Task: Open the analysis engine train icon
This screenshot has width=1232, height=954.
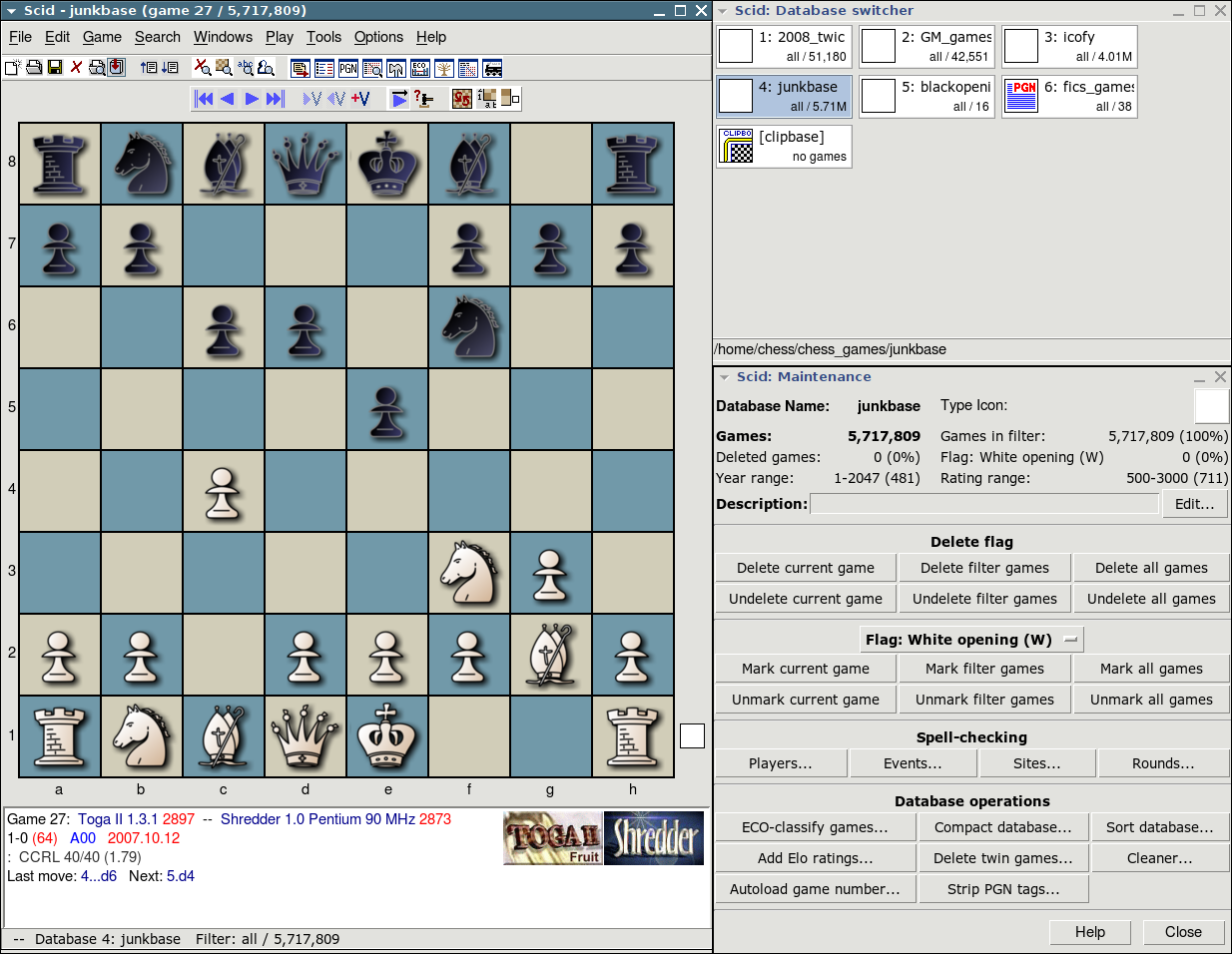Action: click(492, 69)
